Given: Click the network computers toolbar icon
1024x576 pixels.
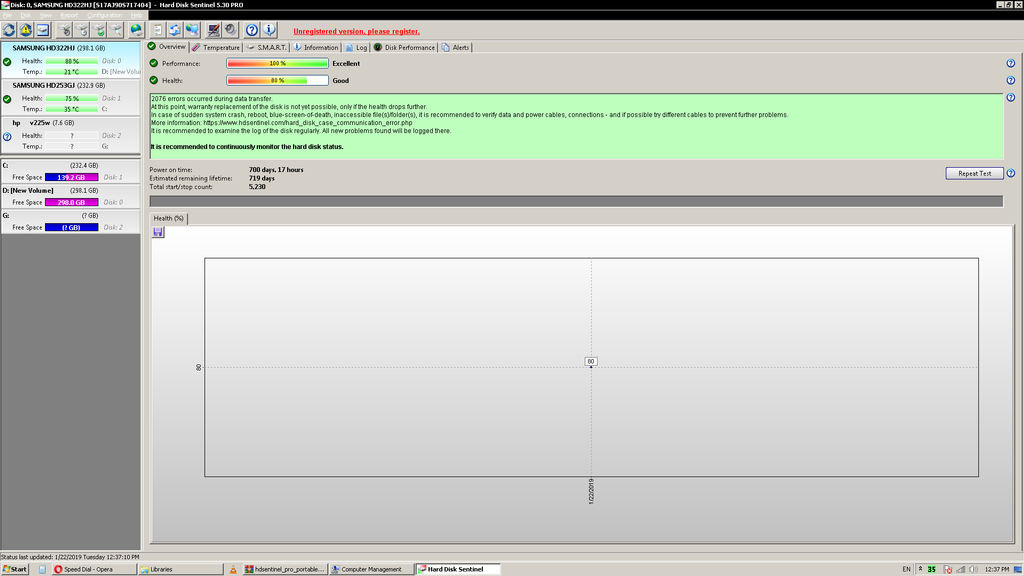Looking at the screenshot, I should 191,30.
